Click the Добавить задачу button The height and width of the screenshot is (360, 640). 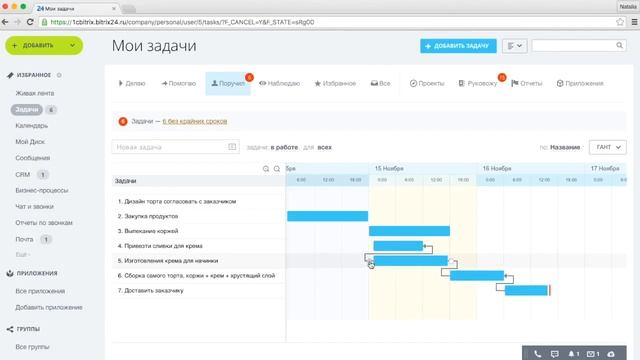point(458,46)
